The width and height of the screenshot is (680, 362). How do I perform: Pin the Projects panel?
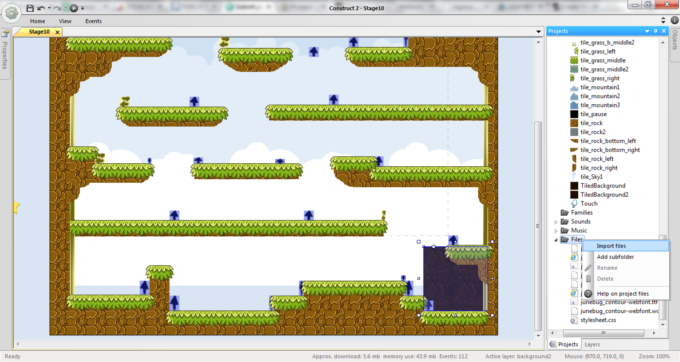tap(655, 31)
